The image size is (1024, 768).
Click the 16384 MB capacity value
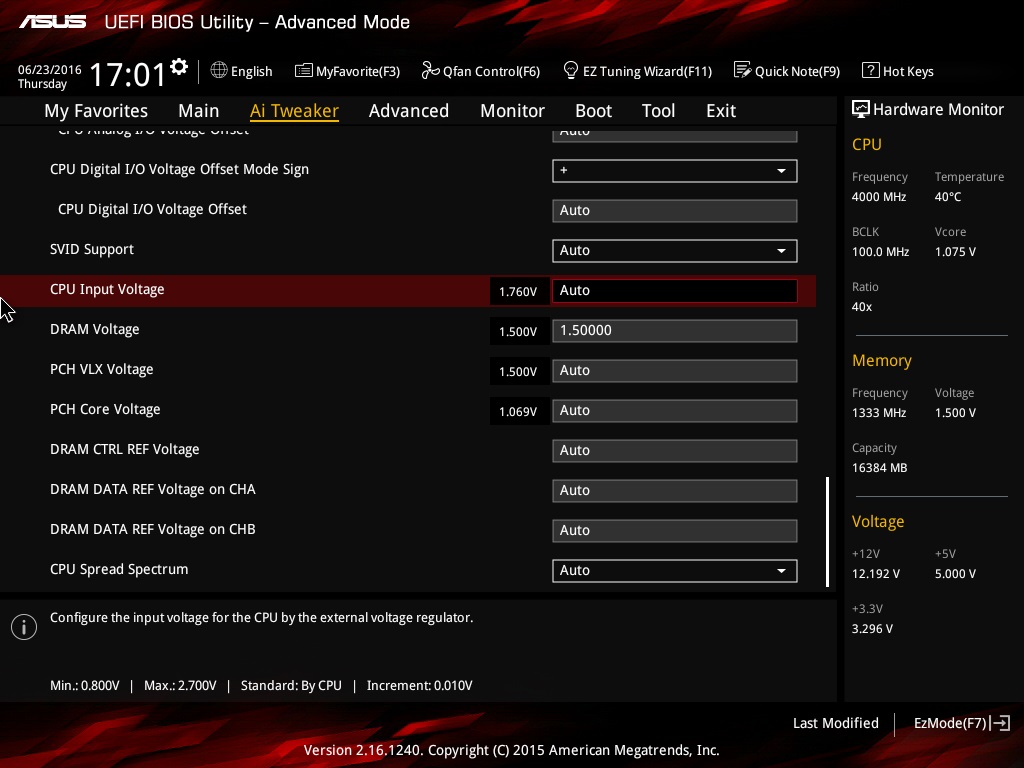[879, 468]
